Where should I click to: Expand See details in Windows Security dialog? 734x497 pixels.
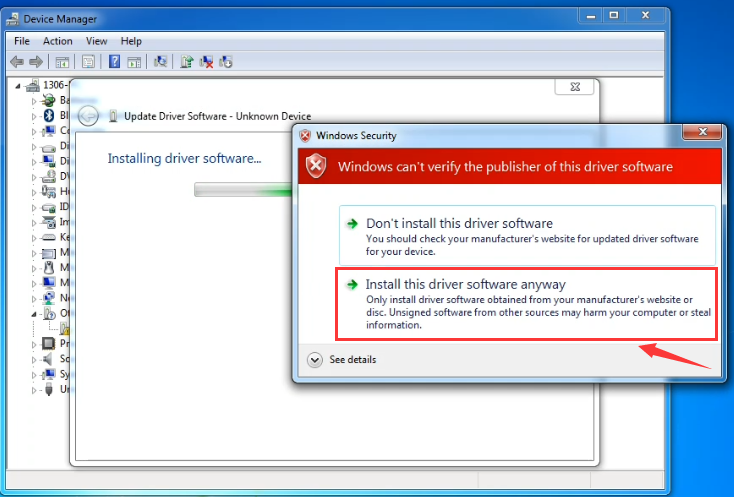(x=315, y=359)
